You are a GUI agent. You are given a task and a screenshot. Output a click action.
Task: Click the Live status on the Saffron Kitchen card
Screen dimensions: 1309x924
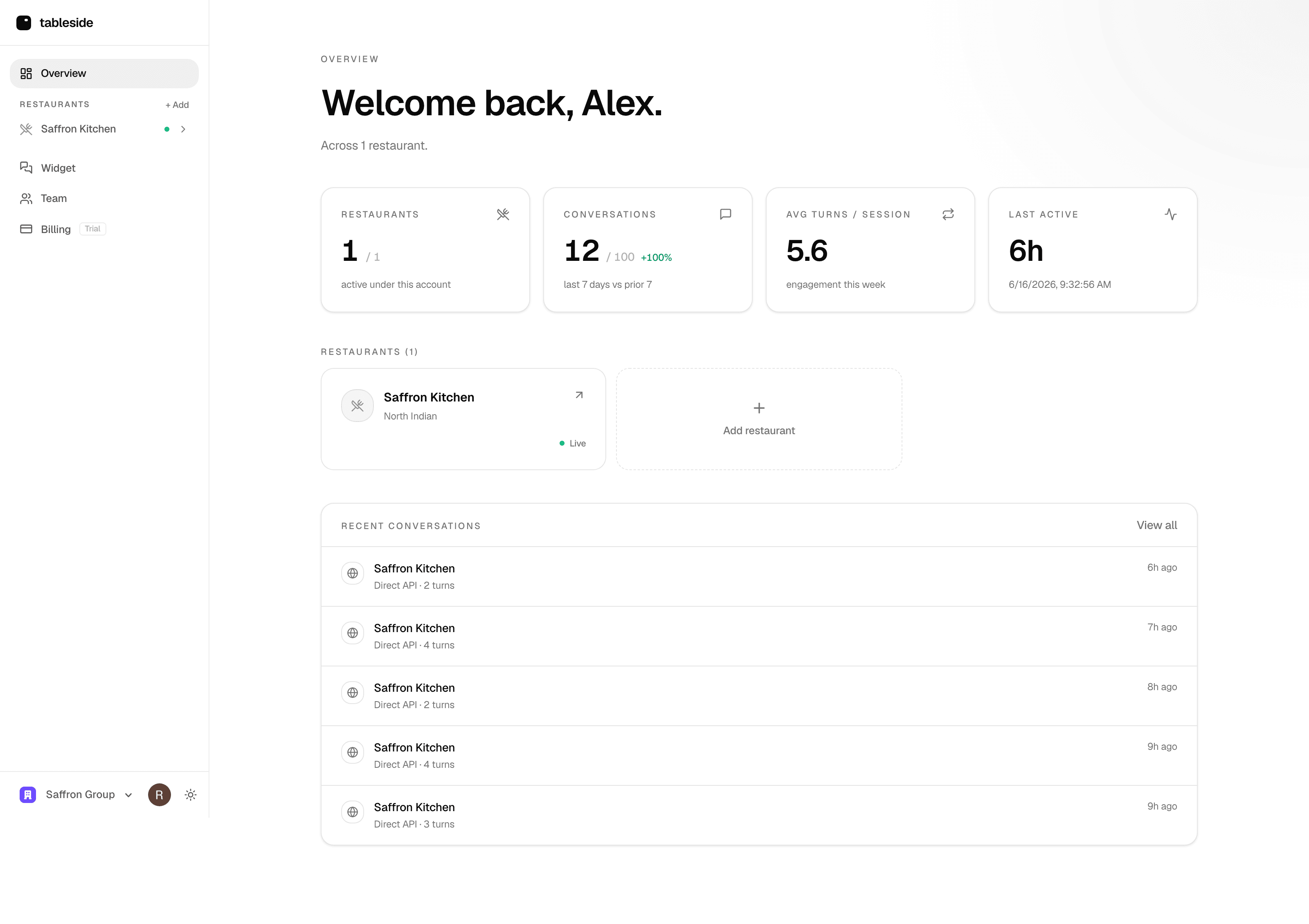(572, 443)
